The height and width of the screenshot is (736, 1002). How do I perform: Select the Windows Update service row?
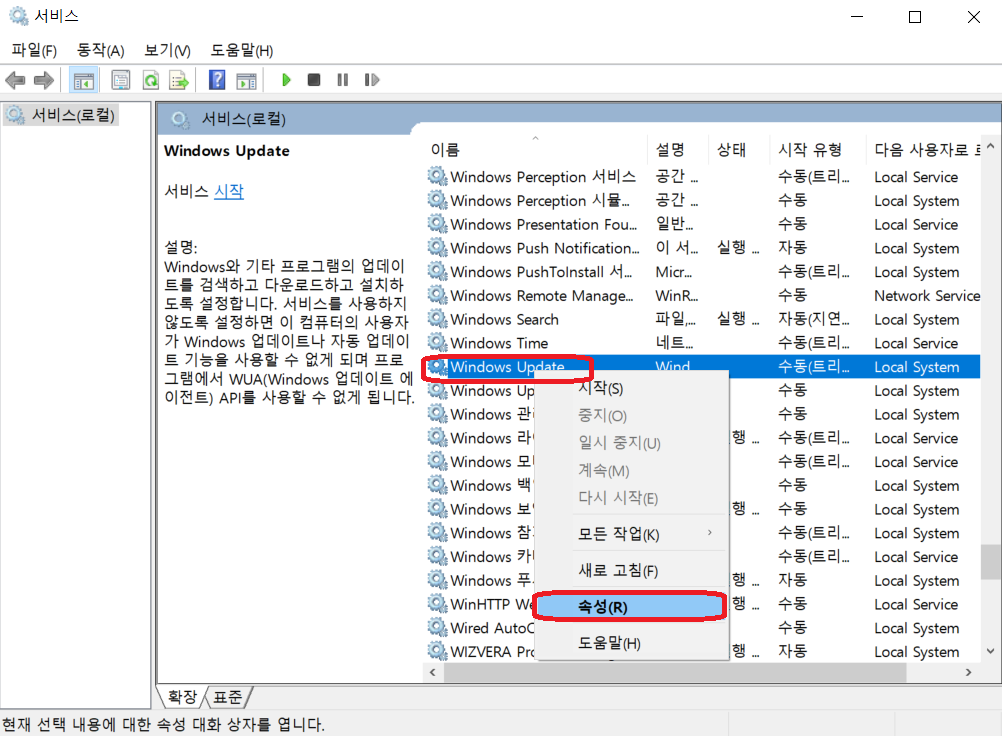pyautogui.click(x=702, y=367)
